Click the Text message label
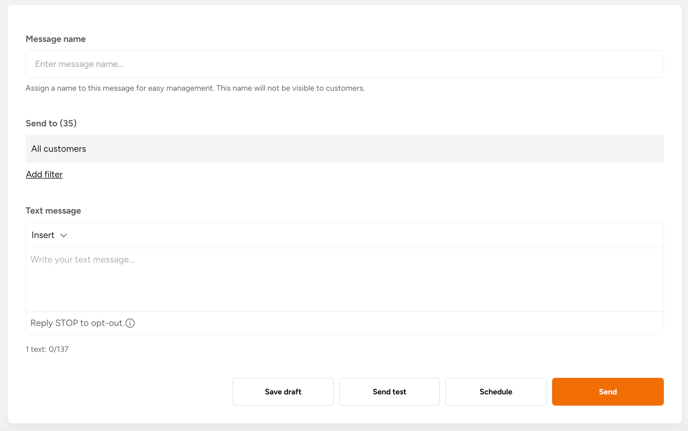 (53, 211)
